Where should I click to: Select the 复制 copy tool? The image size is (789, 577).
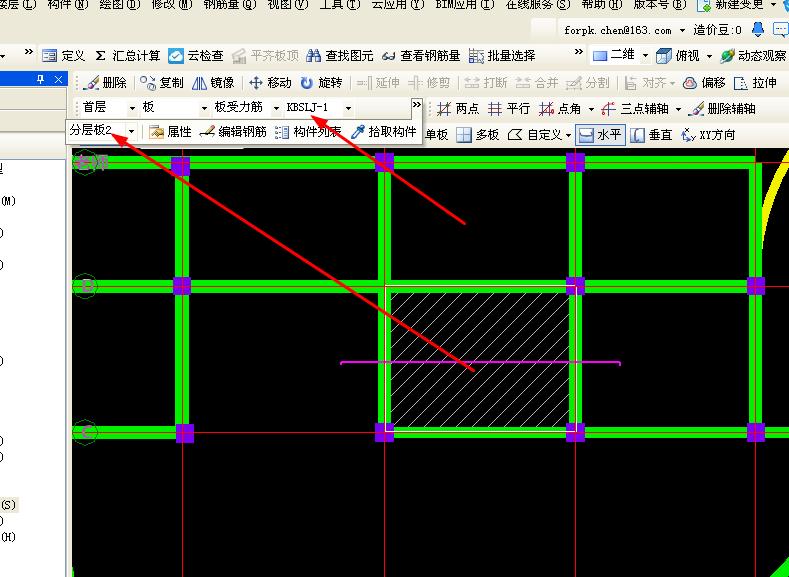162,83
